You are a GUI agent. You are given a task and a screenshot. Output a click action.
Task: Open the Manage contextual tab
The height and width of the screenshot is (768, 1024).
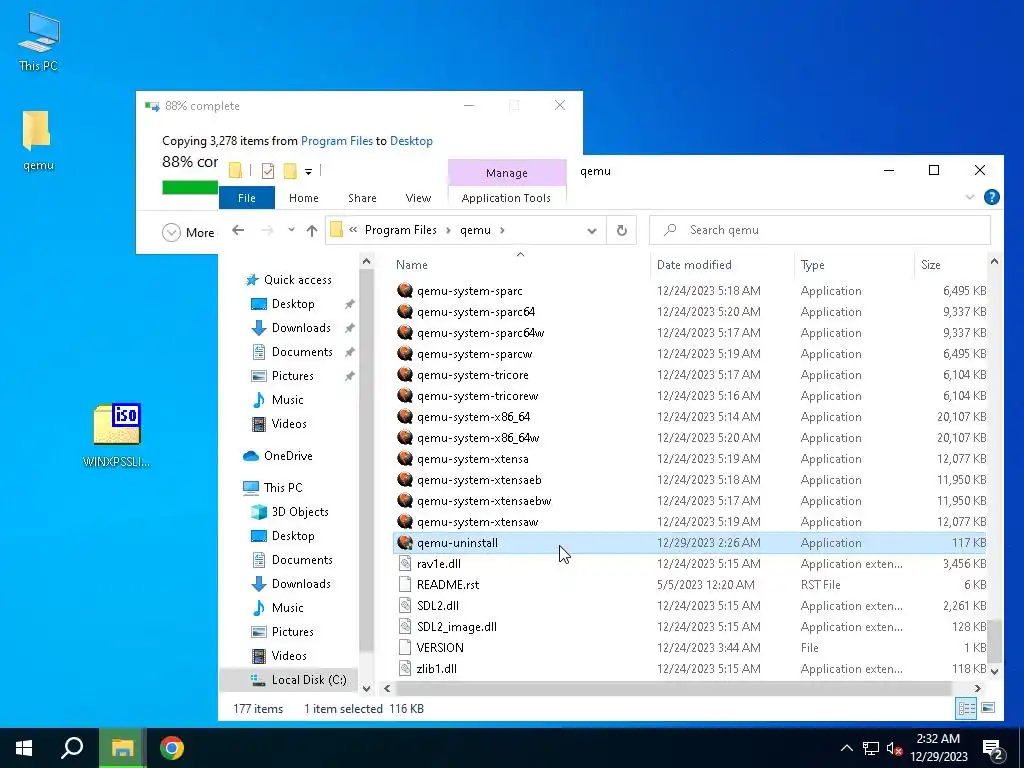pos(507,173)
